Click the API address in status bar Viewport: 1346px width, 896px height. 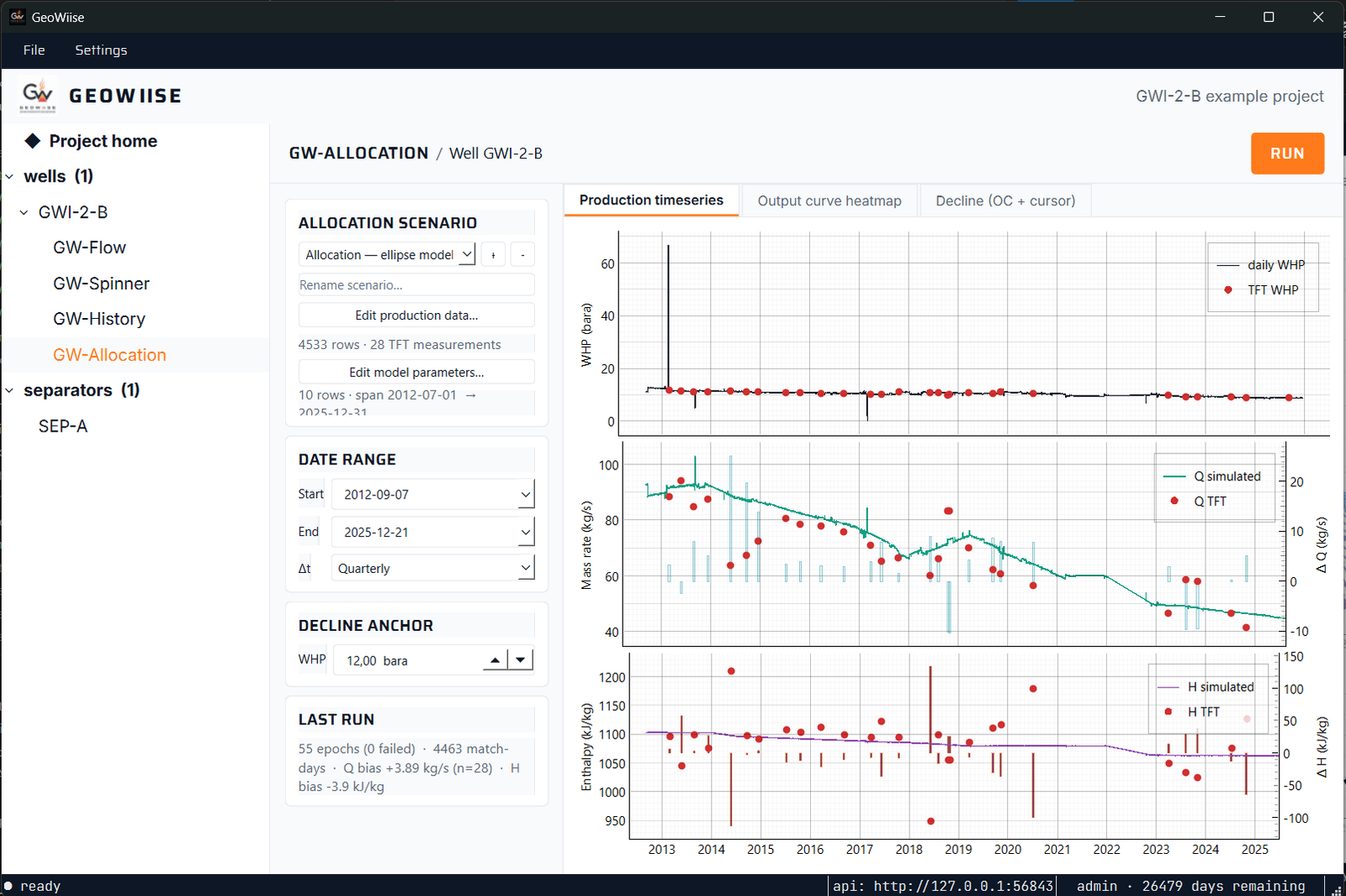[943, 886]
